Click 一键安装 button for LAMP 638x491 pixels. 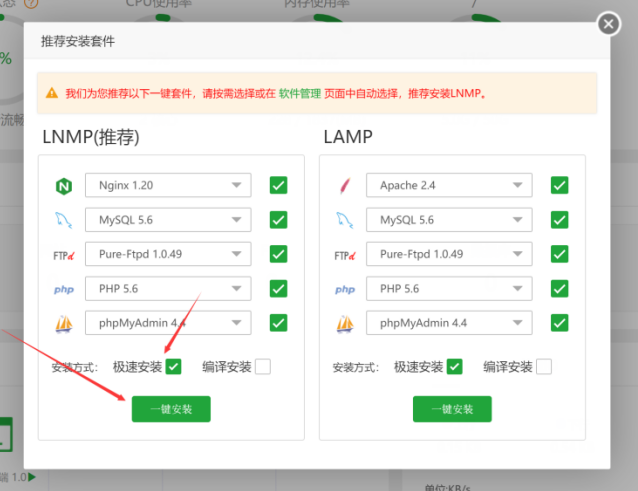(x=452, y=409)
